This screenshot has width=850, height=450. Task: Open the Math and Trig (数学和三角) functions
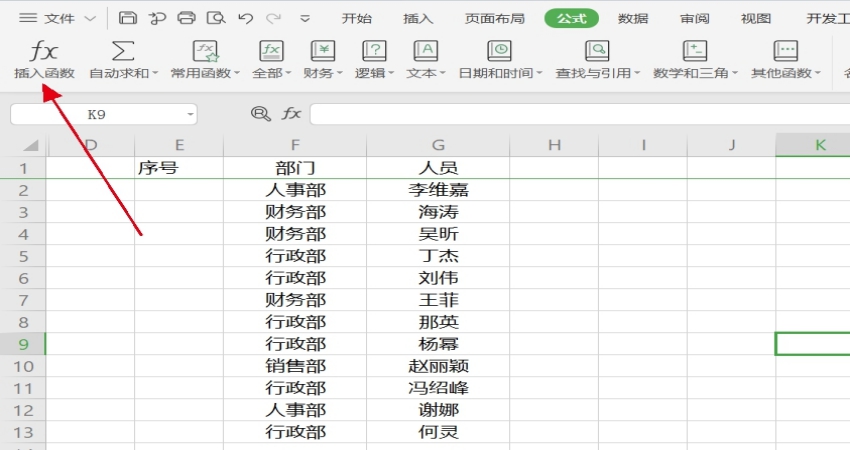coord(694,51)
